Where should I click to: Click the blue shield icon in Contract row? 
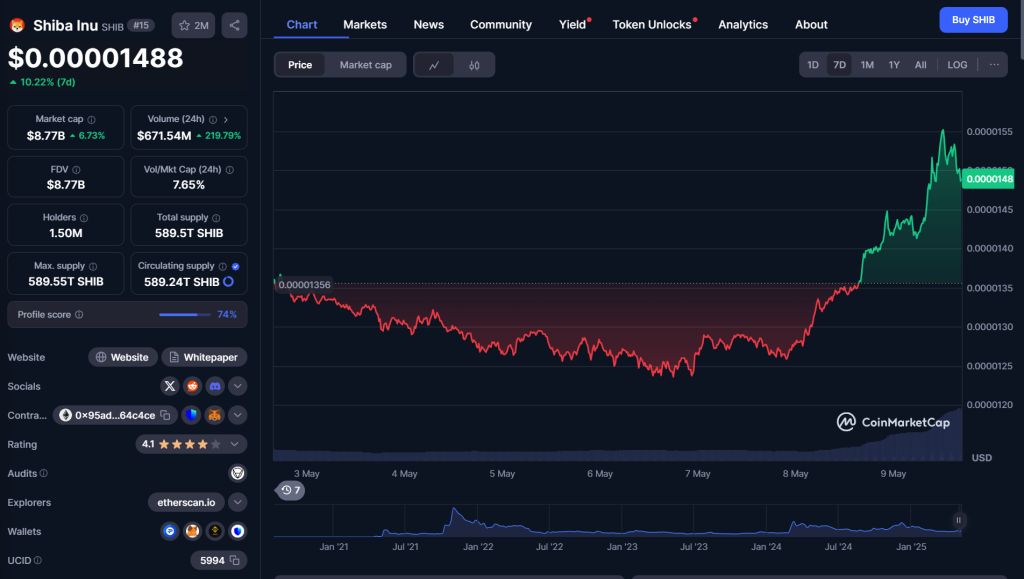(191, 415)
